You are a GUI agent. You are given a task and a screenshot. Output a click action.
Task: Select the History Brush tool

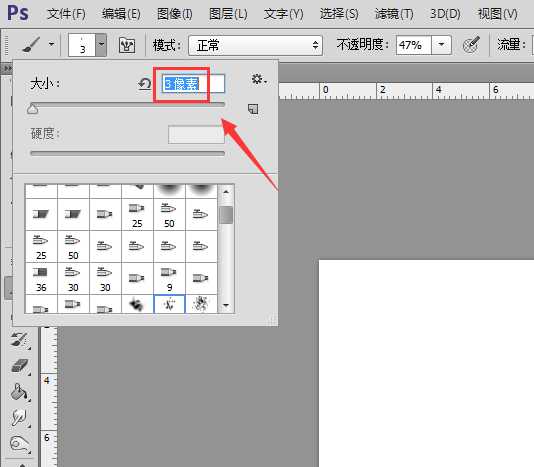click(x=19, y=340)
